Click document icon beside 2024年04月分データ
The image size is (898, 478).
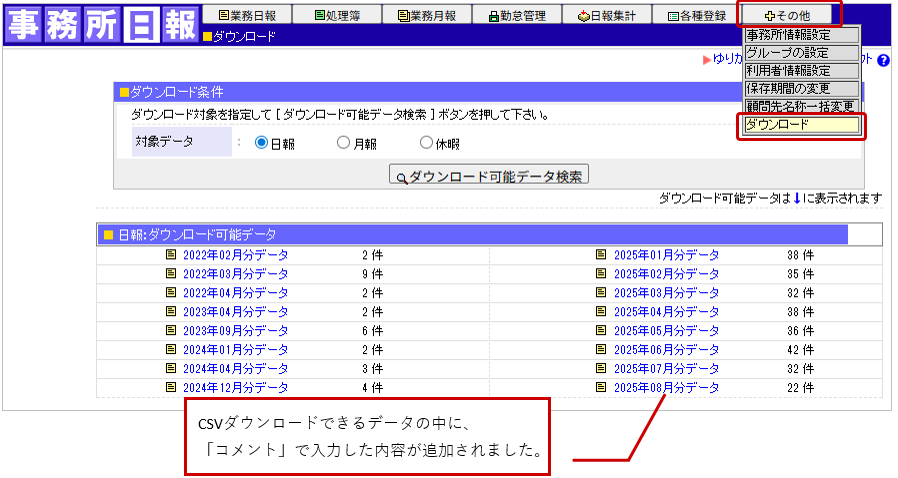tap(171, 368)
